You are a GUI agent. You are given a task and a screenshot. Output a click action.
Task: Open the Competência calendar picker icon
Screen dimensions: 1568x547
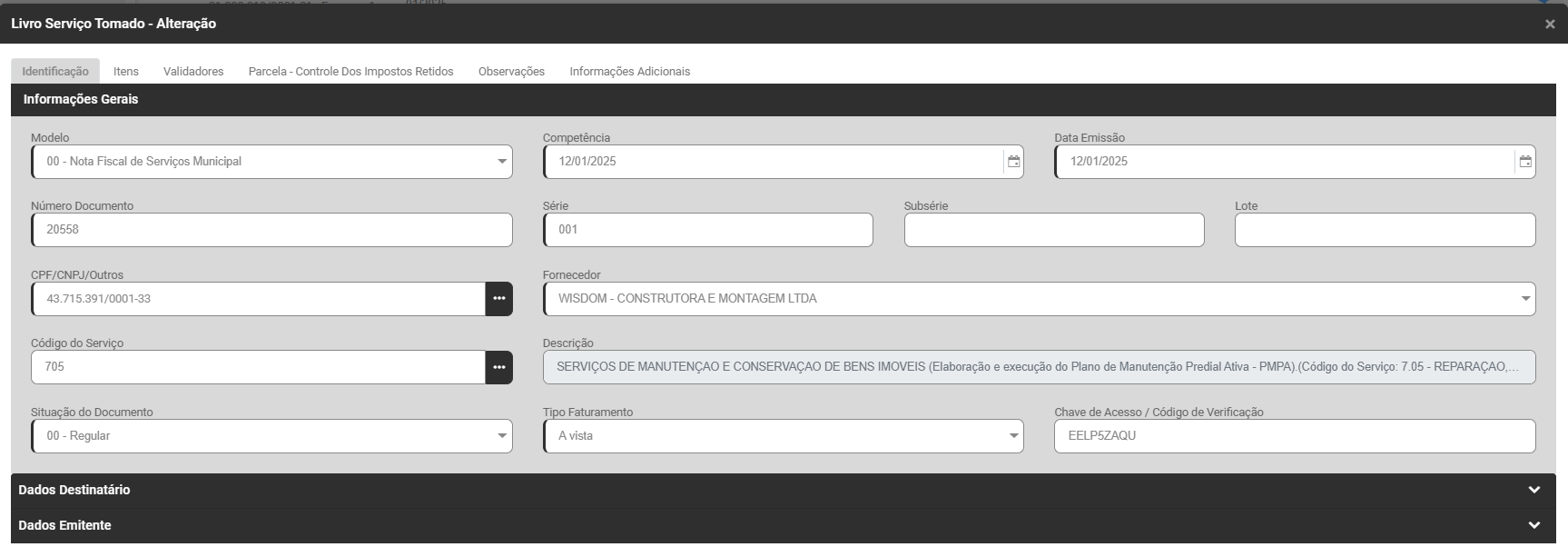coord(1013,162)
